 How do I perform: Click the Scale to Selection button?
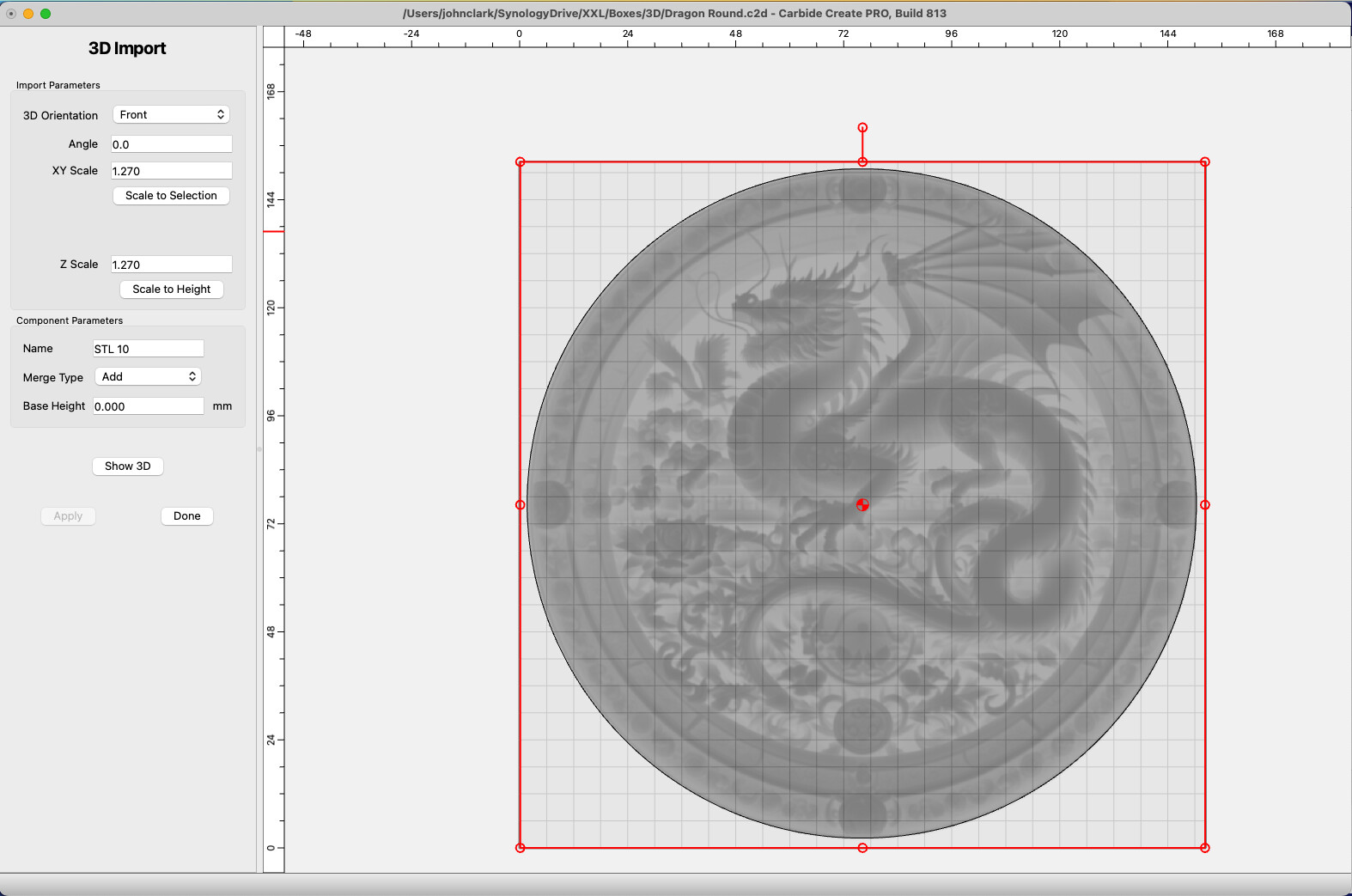171,196
